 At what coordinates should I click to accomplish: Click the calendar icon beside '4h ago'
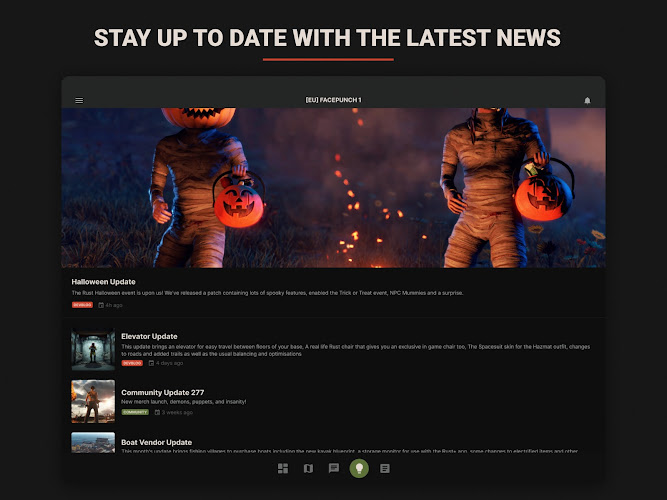101,305
